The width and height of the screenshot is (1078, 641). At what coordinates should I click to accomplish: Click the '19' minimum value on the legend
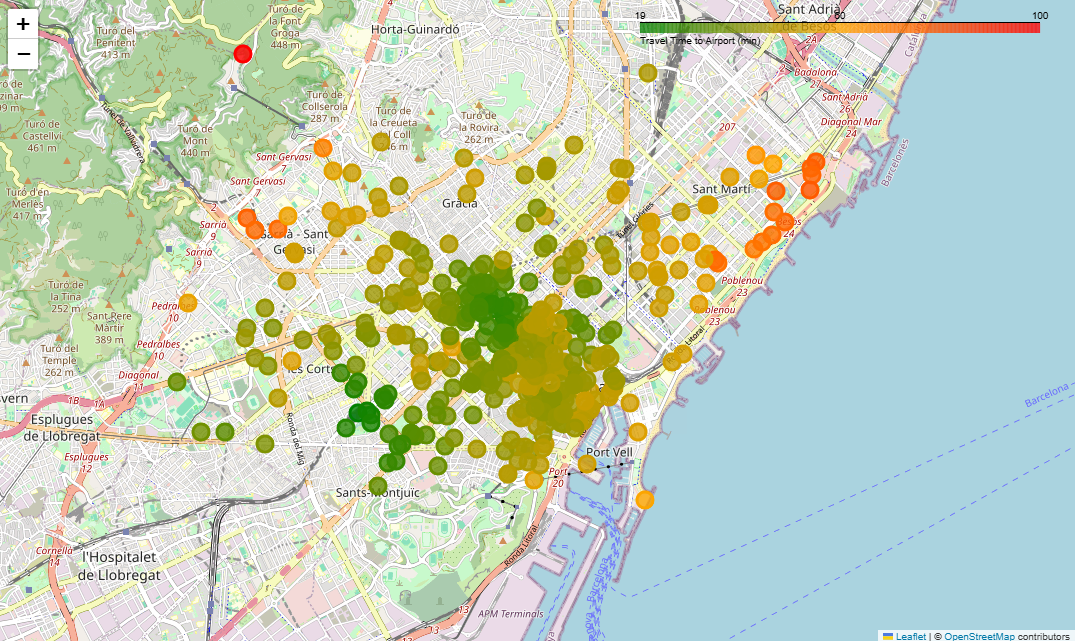click(640, 15)
